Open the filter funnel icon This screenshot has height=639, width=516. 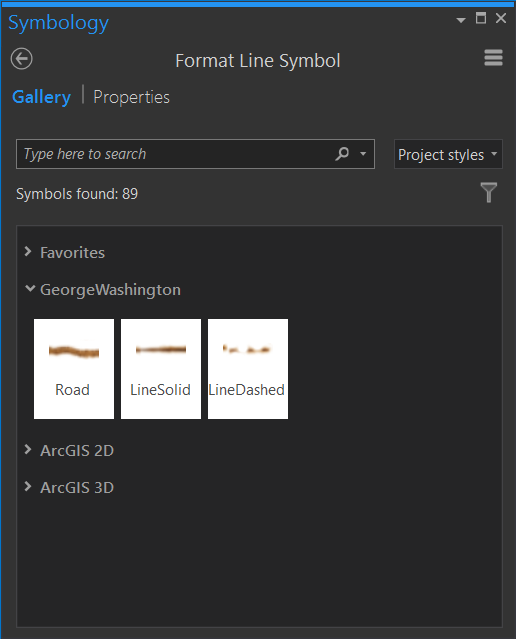point(488,192)
